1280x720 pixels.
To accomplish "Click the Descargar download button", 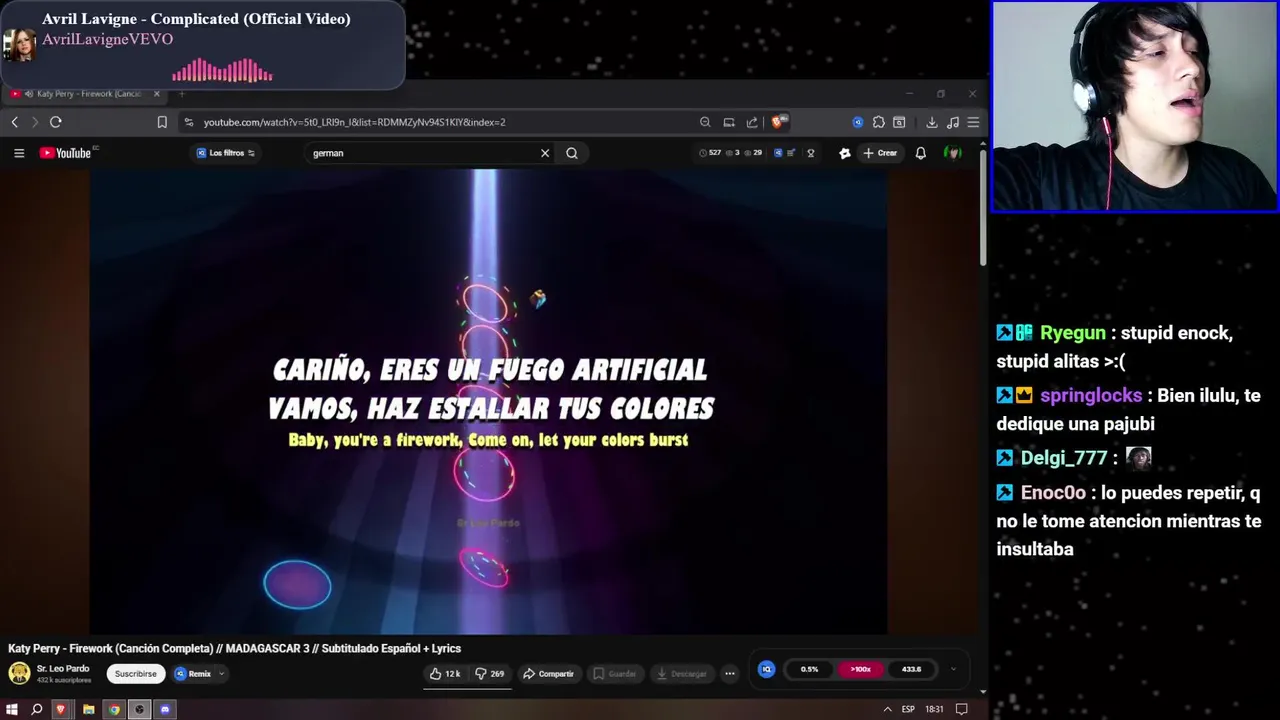I will (x=681, y=674).
